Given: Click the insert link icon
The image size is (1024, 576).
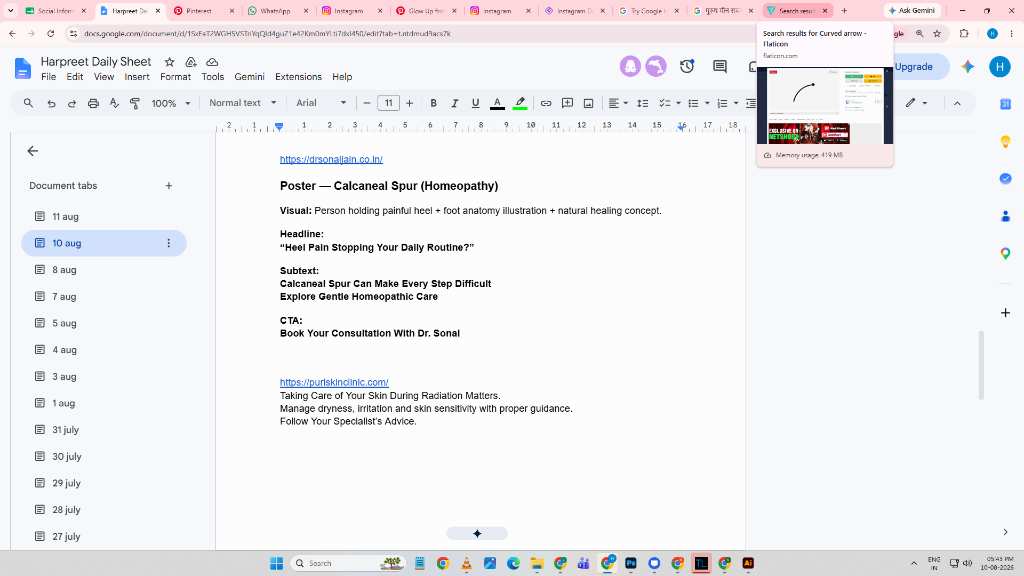Looking at the screenshot, I should pos(546,103).
